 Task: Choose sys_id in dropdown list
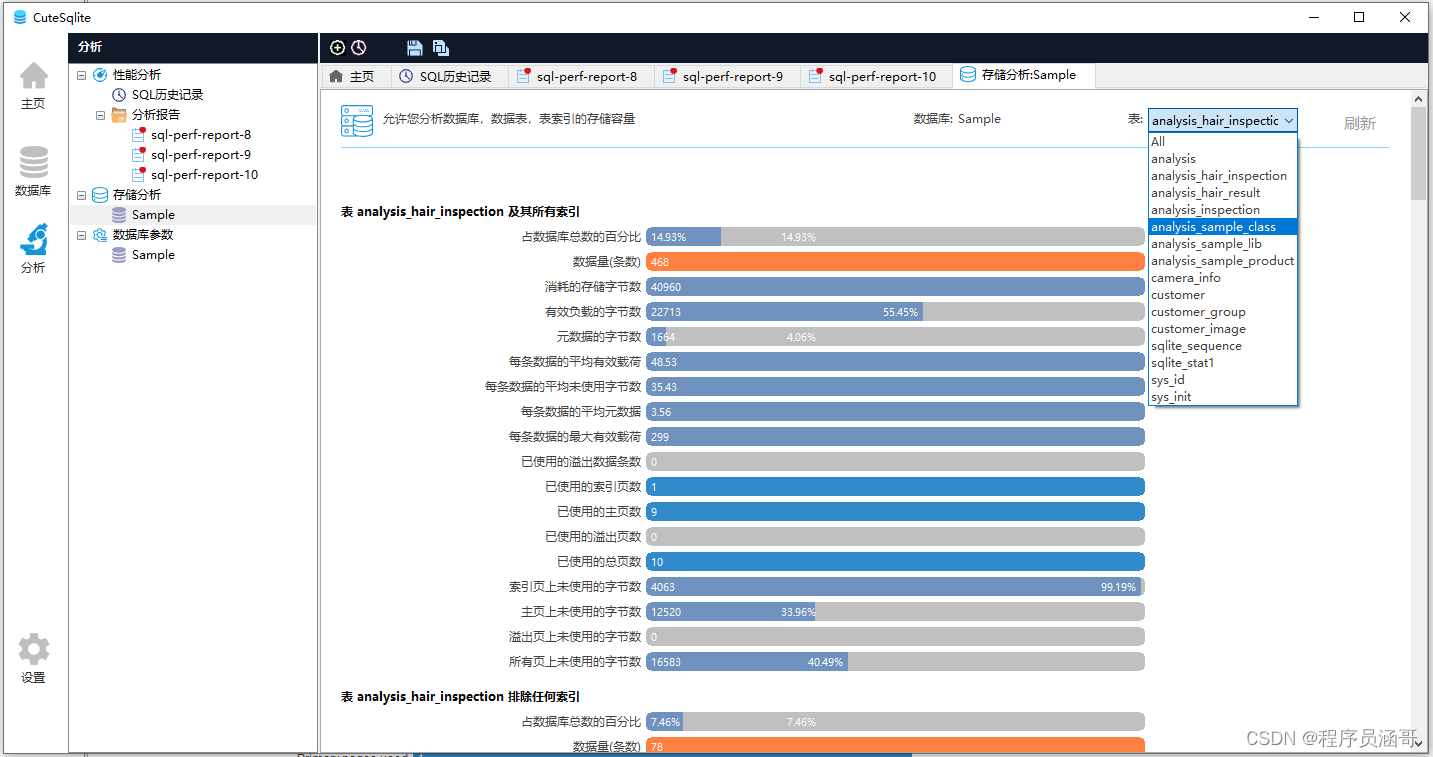[1223, 380]
